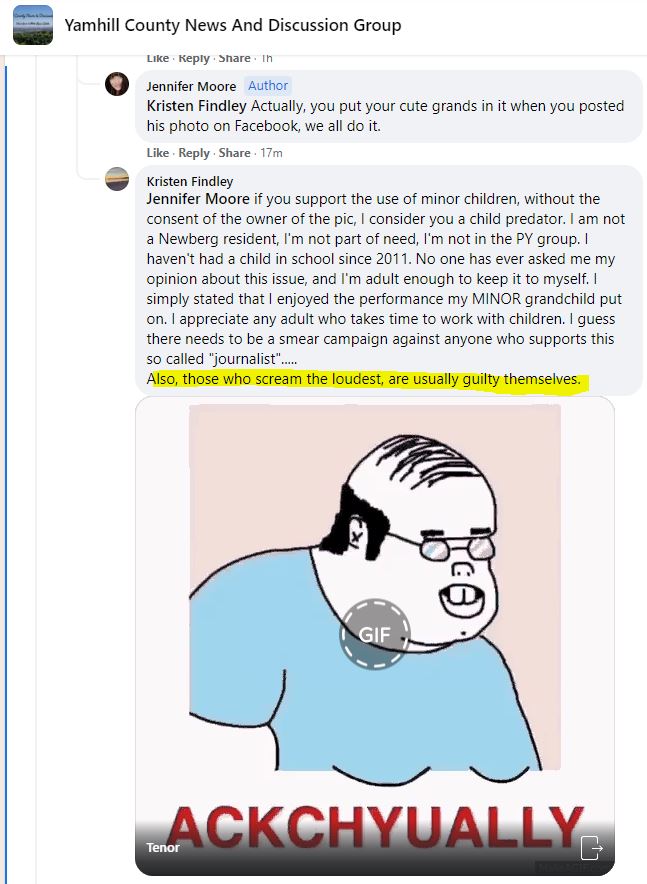Click the Jennifer Moore author name

(x=191, y=86)
